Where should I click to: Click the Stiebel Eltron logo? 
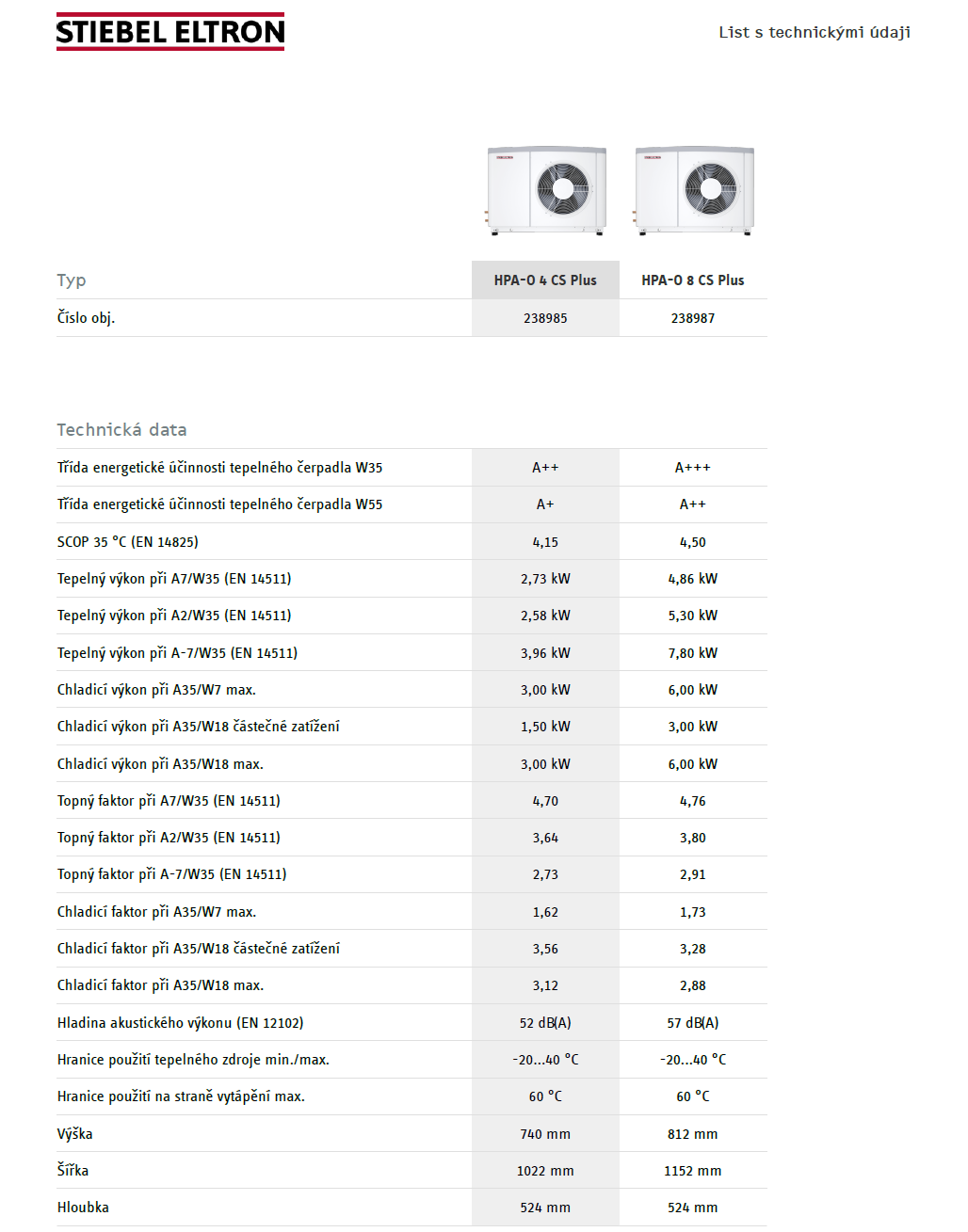tap(170, 32)
